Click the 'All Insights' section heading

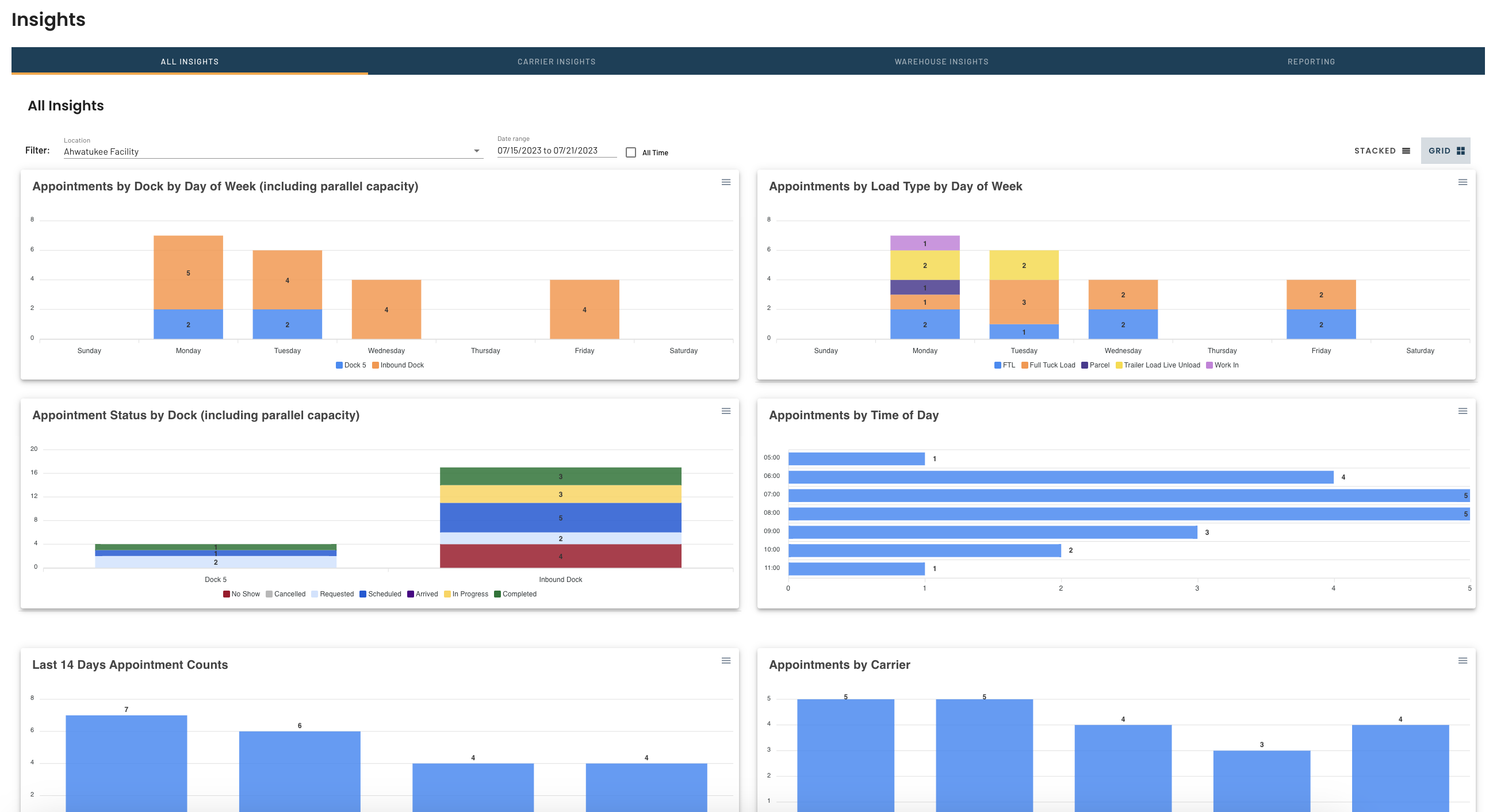tap(66, 105)
